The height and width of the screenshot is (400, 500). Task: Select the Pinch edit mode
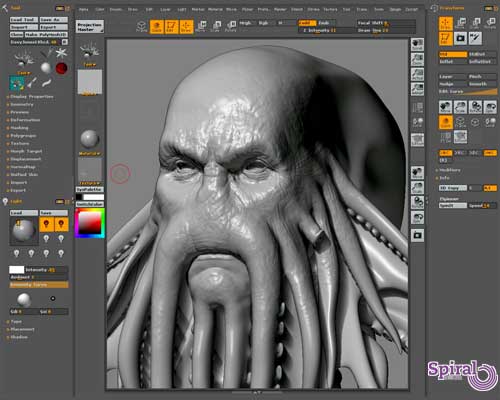pyautogui.click(x=482, y=76)
